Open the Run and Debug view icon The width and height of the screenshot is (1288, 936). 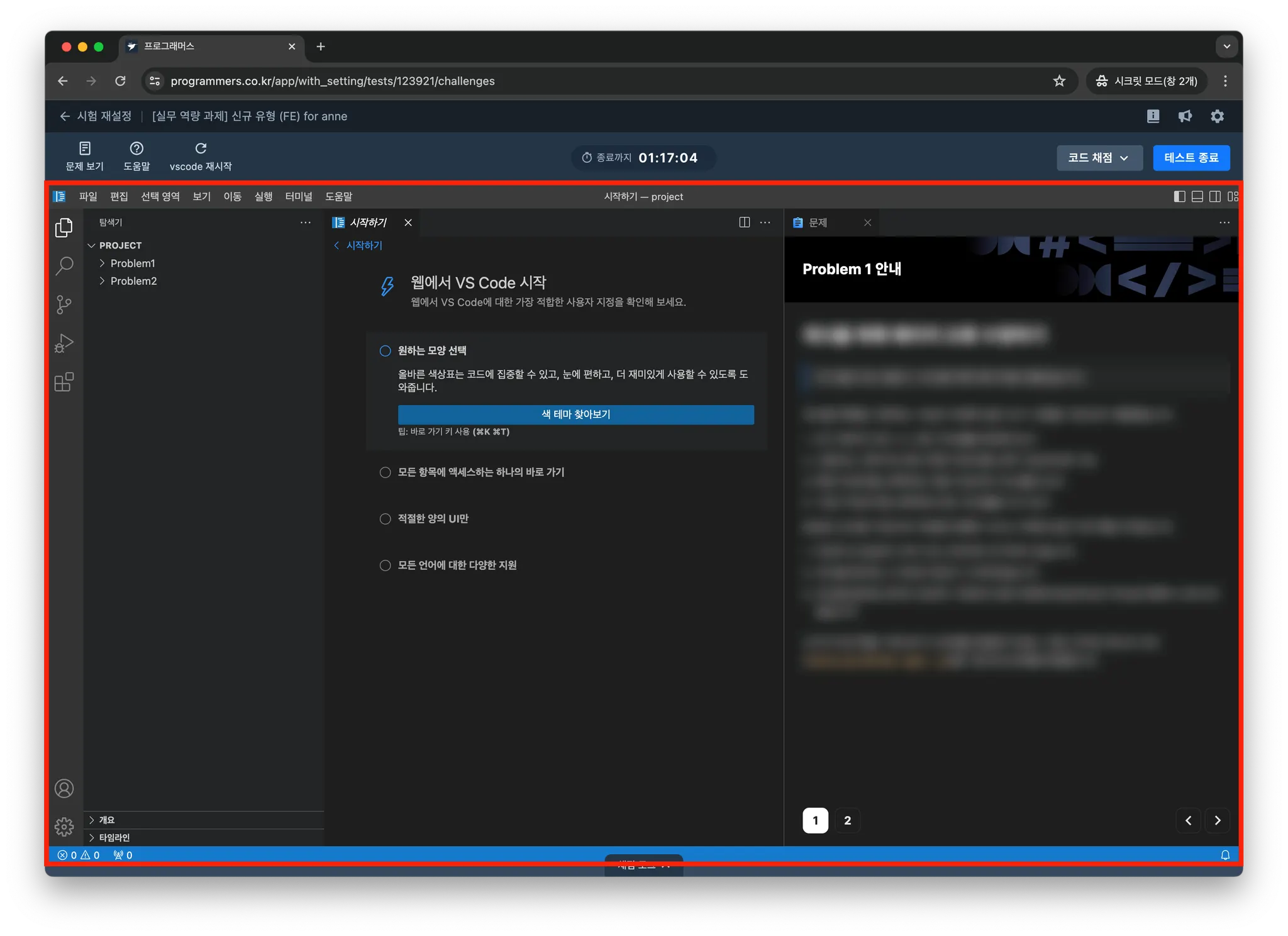[64, 343]
